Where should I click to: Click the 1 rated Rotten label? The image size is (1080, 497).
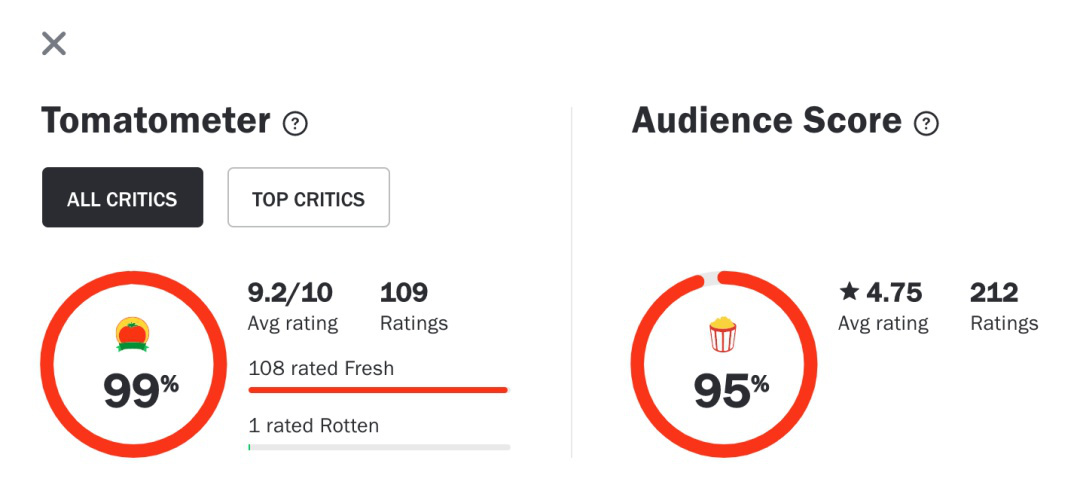click(x=314, y=425)
